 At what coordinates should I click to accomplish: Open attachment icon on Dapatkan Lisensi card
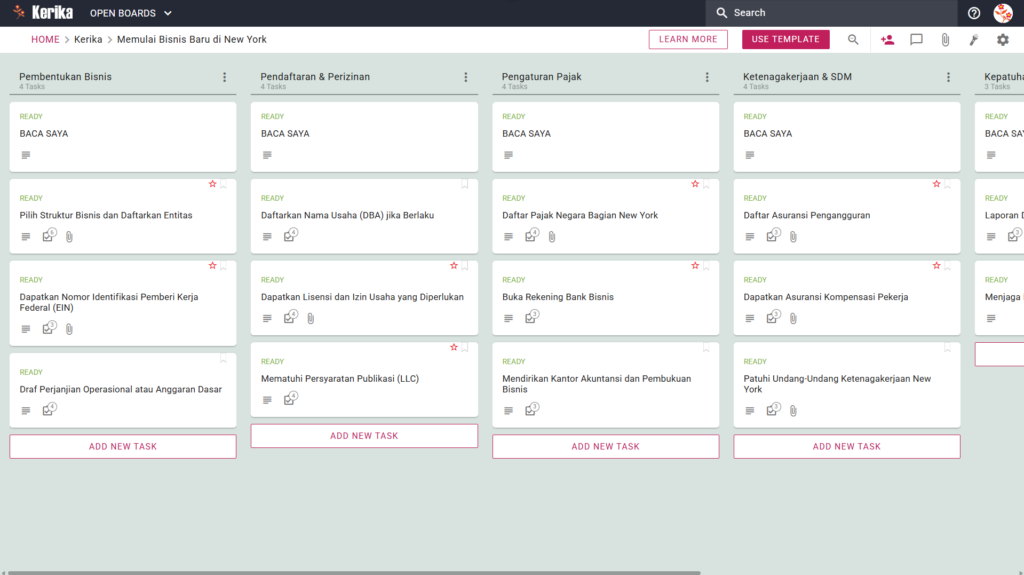[x=311, y=318]
